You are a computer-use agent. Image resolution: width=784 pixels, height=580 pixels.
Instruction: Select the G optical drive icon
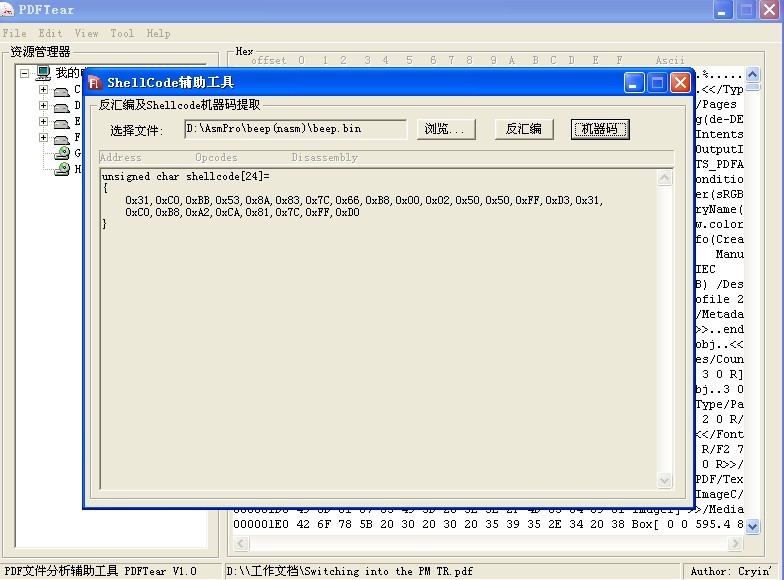click(x=62, y=154)
